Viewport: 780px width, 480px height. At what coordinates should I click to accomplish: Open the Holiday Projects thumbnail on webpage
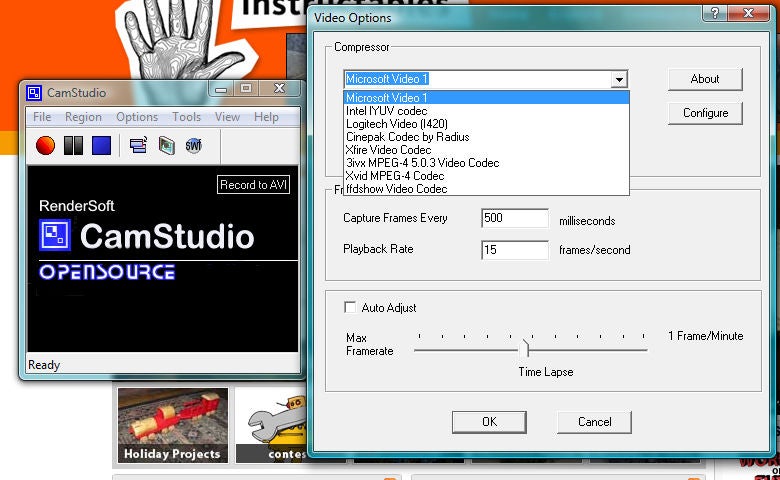173,425
